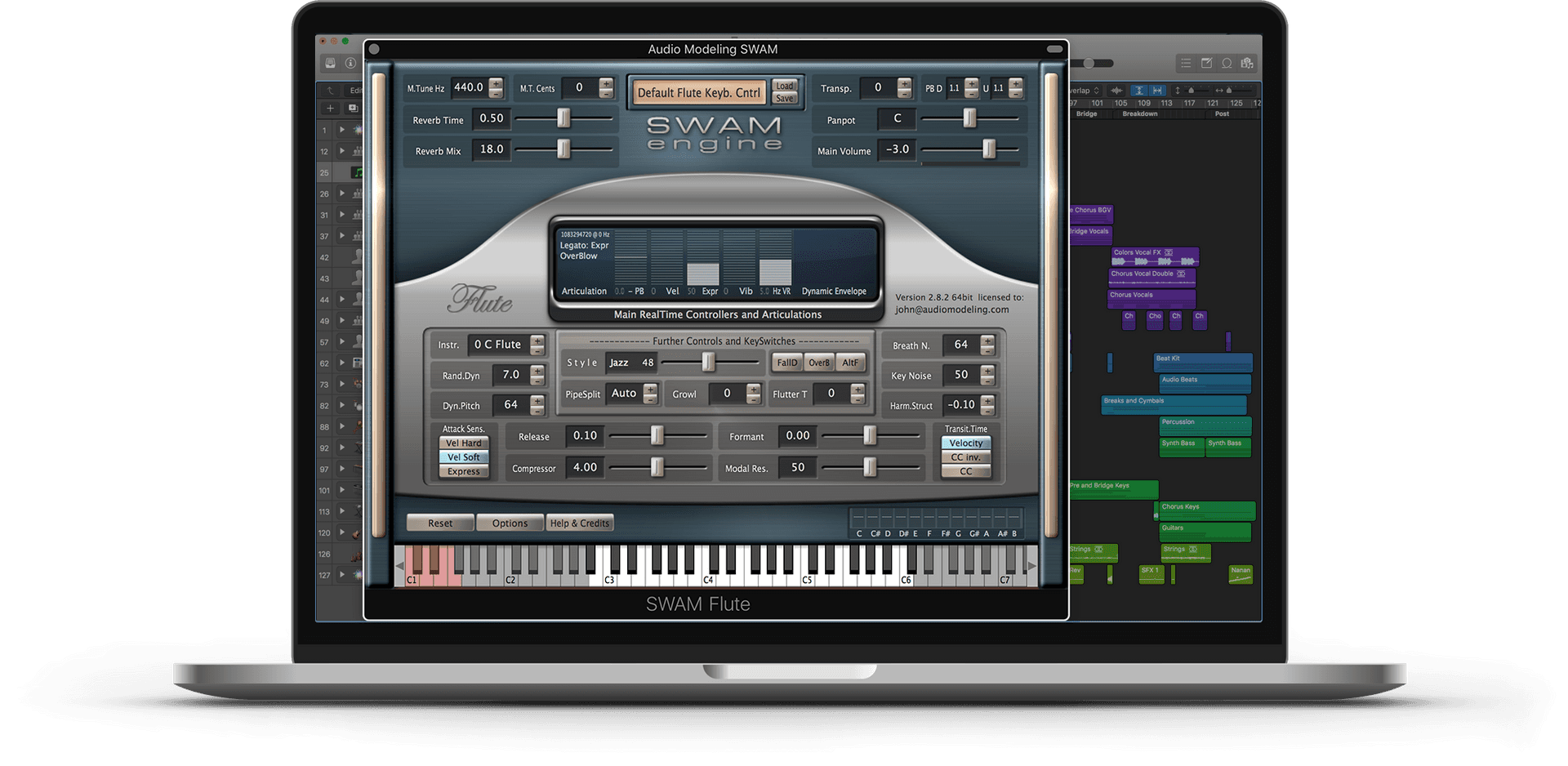
Task: Expand track 73 disclosure triangle in Logic
Action: (342, 384)
